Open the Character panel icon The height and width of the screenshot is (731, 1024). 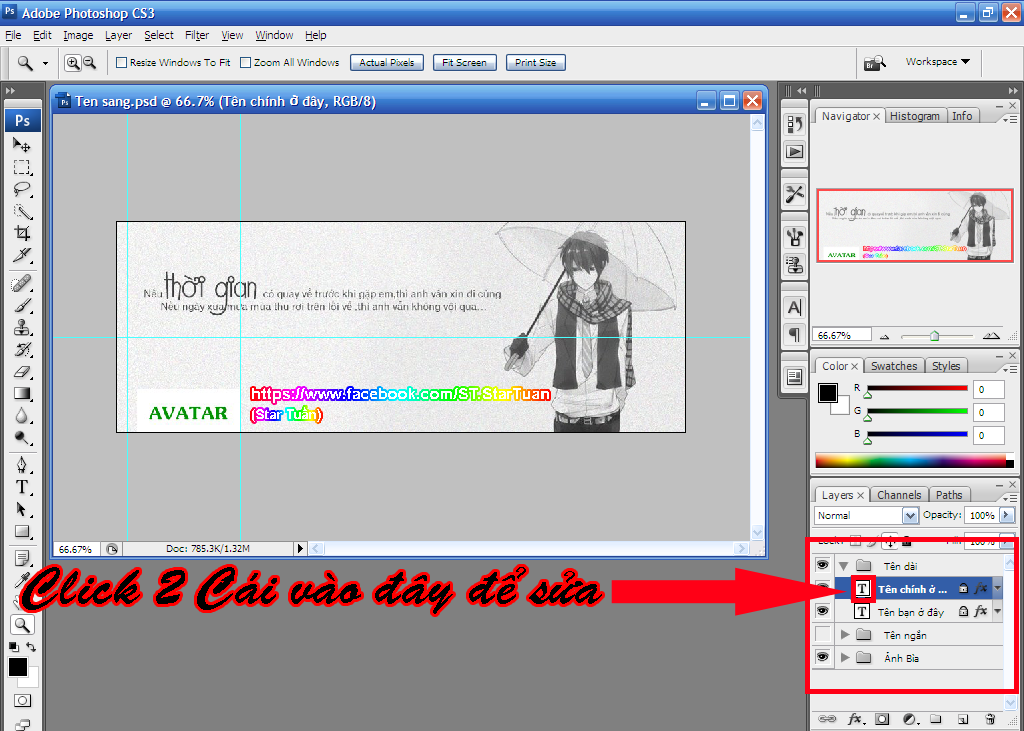[795, 308]
